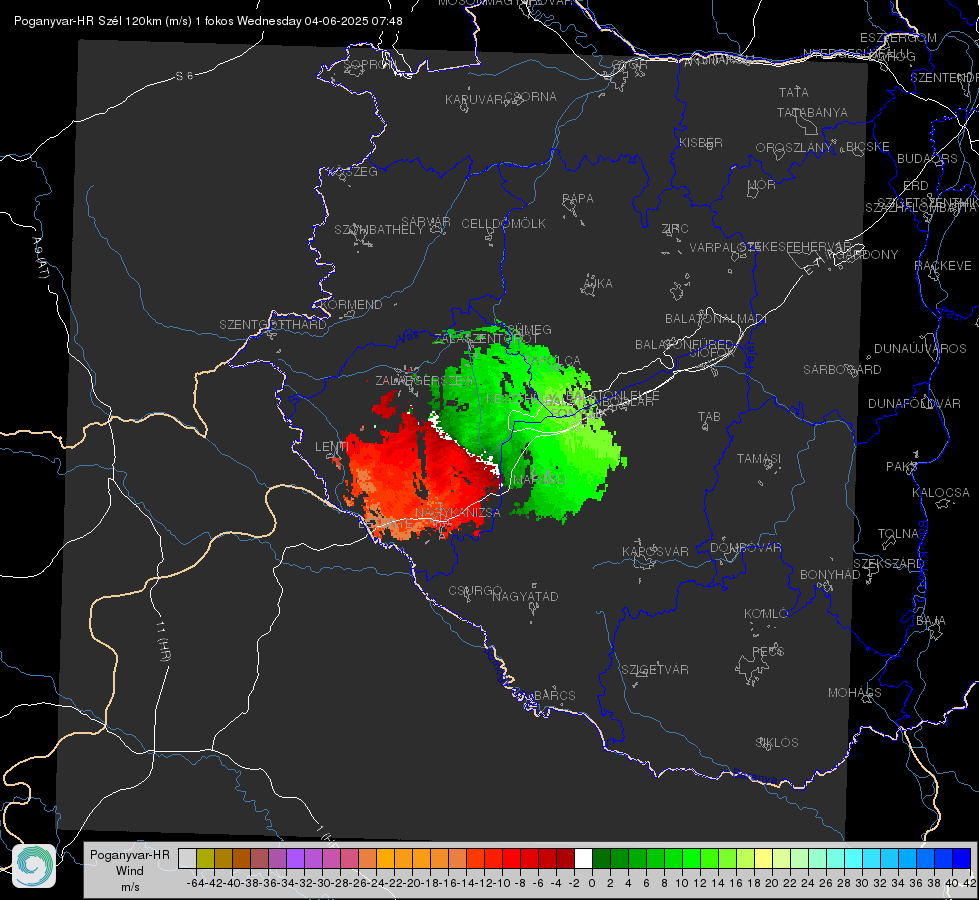Image resolution: width=979 pixels, height=900 pixels.
Task: Click the KALOCSA town label
Action: [x=941, y=493]
